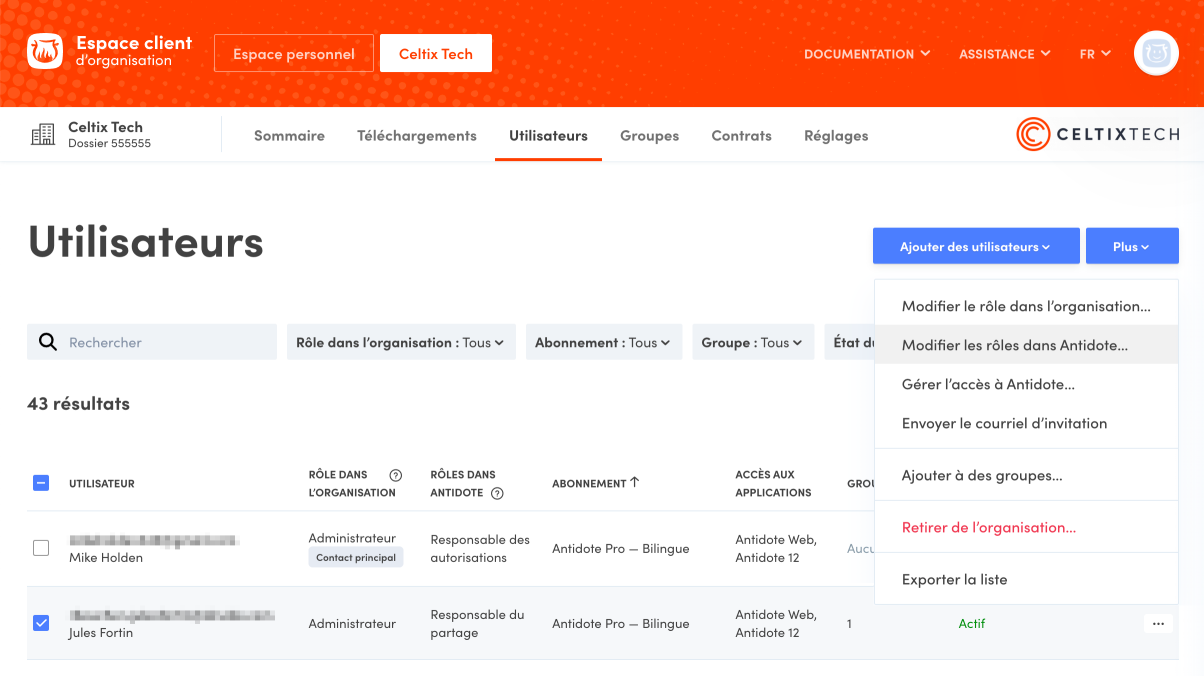Click the CeltixTech company logo
This screenshot has height=676, width=1204.
tap(1097, 134)
